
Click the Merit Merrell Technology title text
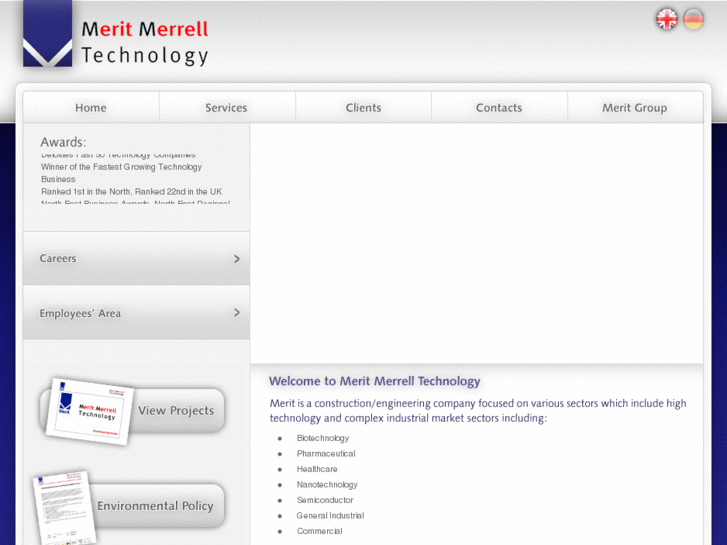pos(145,42)
